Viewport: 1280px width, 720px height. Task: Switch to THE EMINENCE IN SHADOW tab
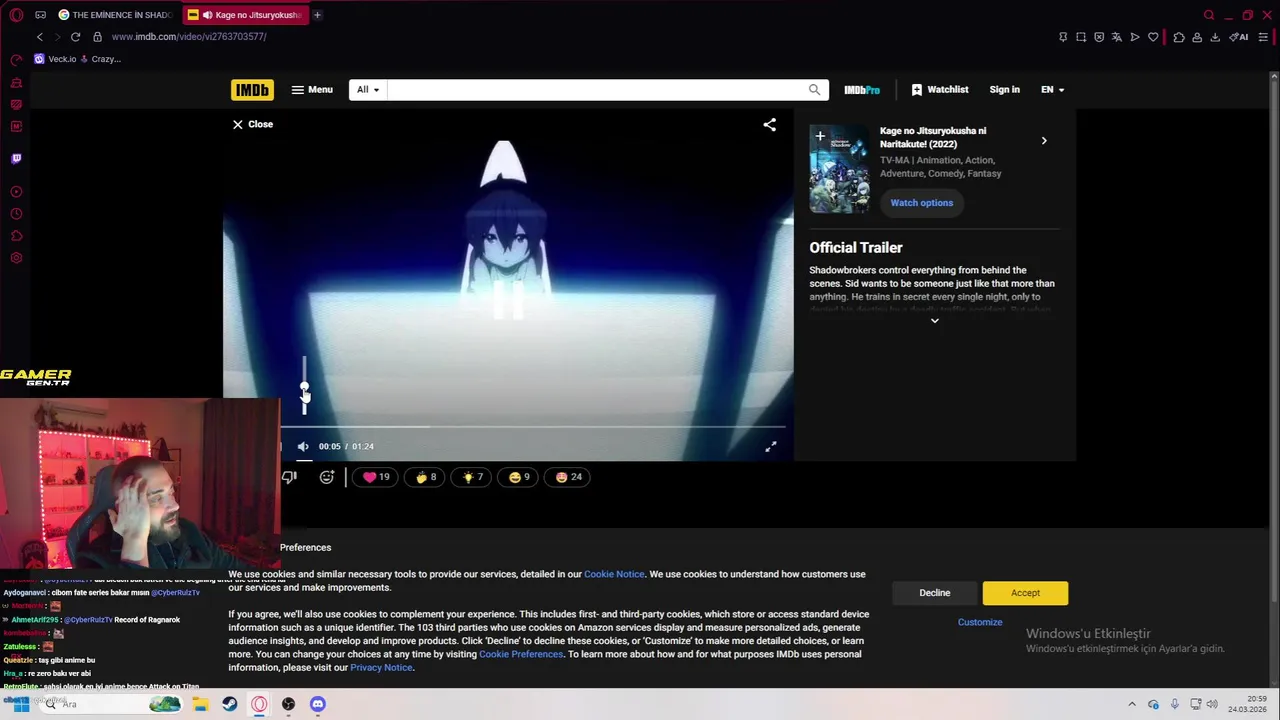[x=115, y=15]
